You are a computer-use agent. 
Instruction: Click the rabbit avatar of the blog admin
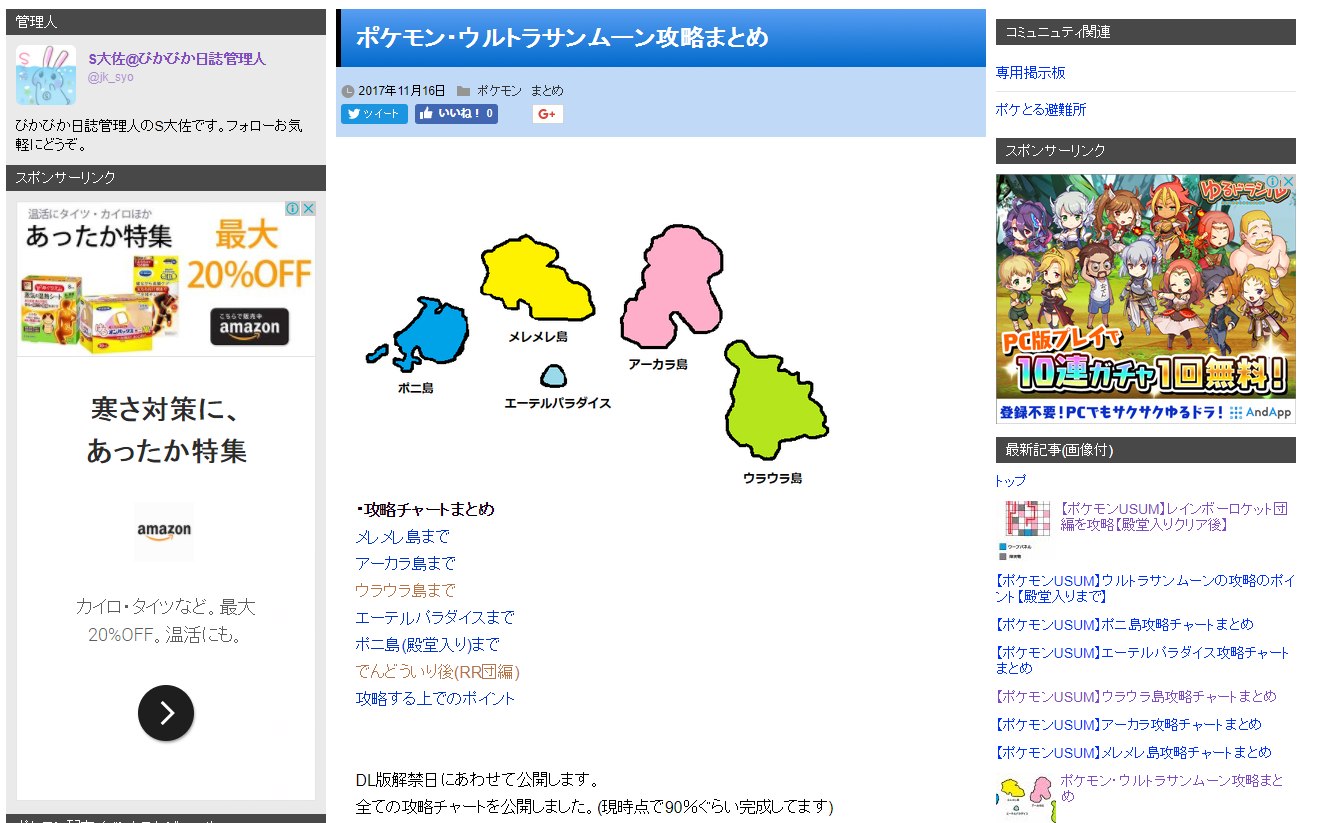tap(45, 74)
